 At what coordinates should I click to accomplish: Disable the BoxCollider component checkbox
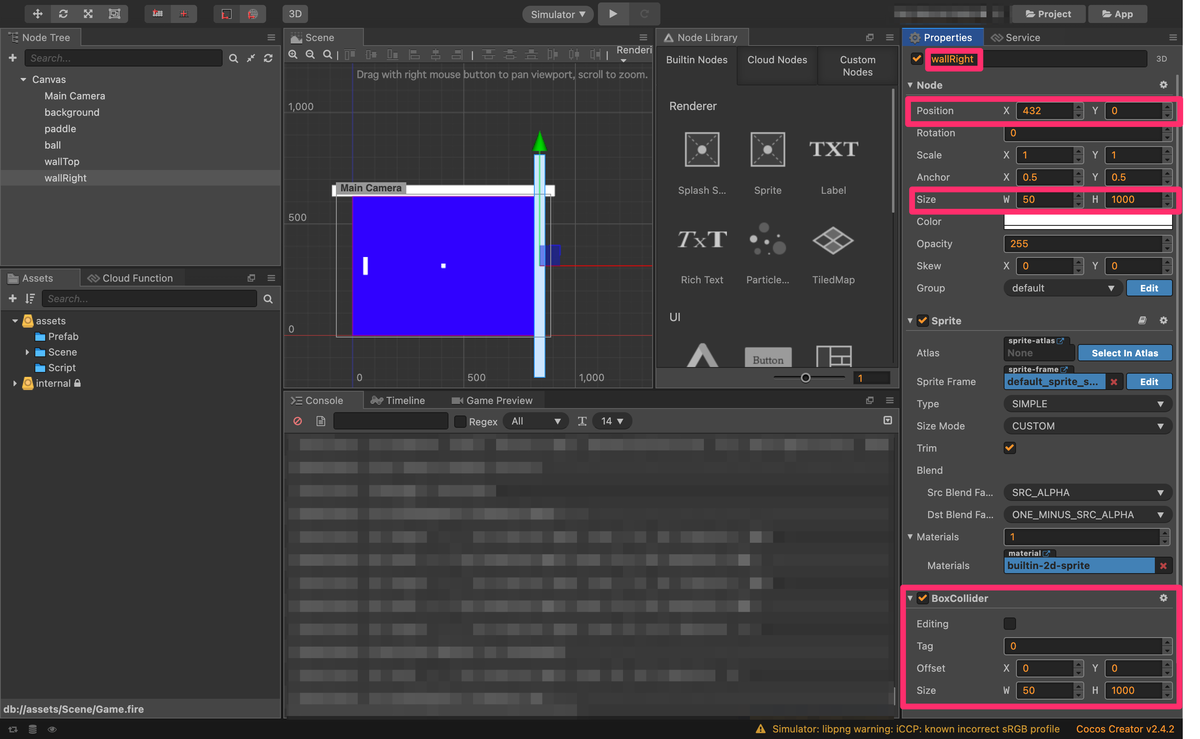(923, 598)
